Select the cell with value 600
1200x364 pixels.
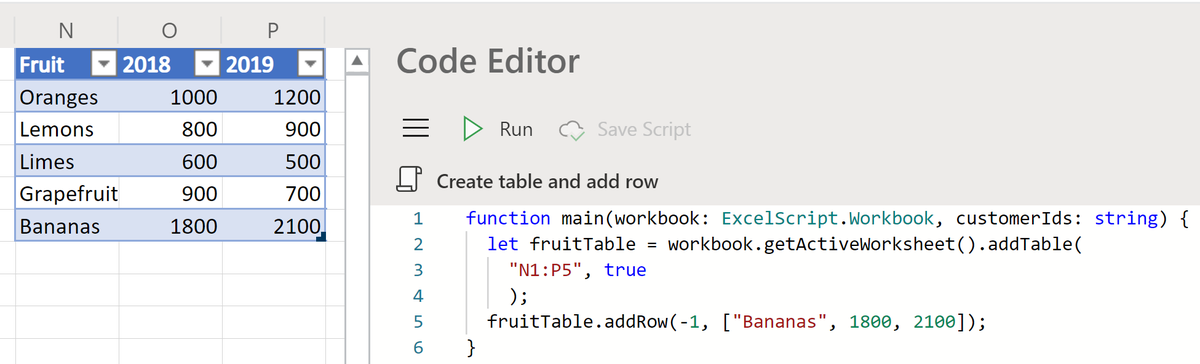[169, 162]
